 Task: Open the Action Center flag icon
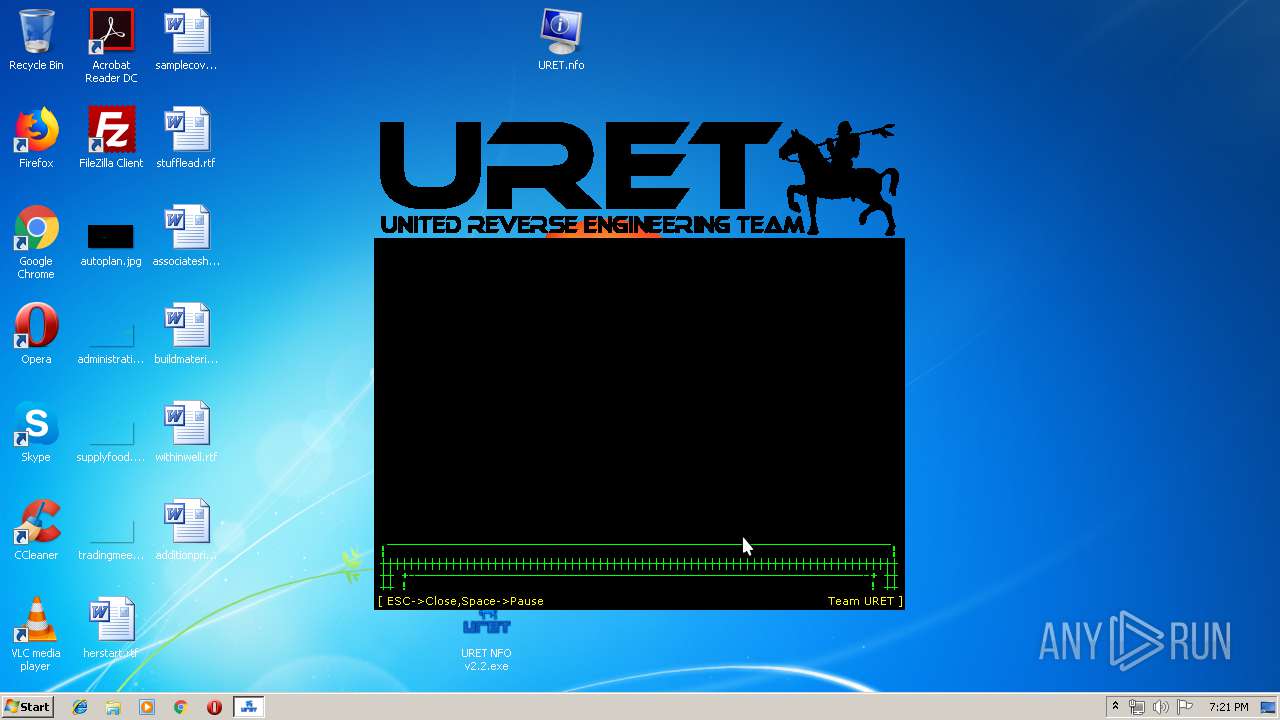coord(1185,707)
